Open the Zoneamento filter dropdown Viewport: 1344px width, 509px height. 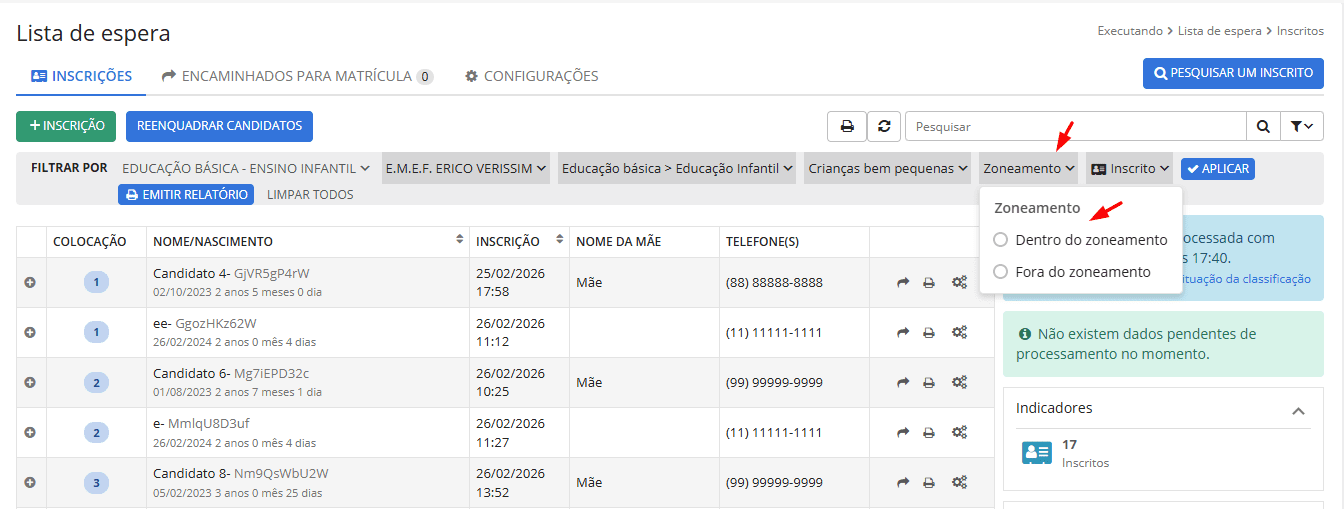click(1029, 169)
